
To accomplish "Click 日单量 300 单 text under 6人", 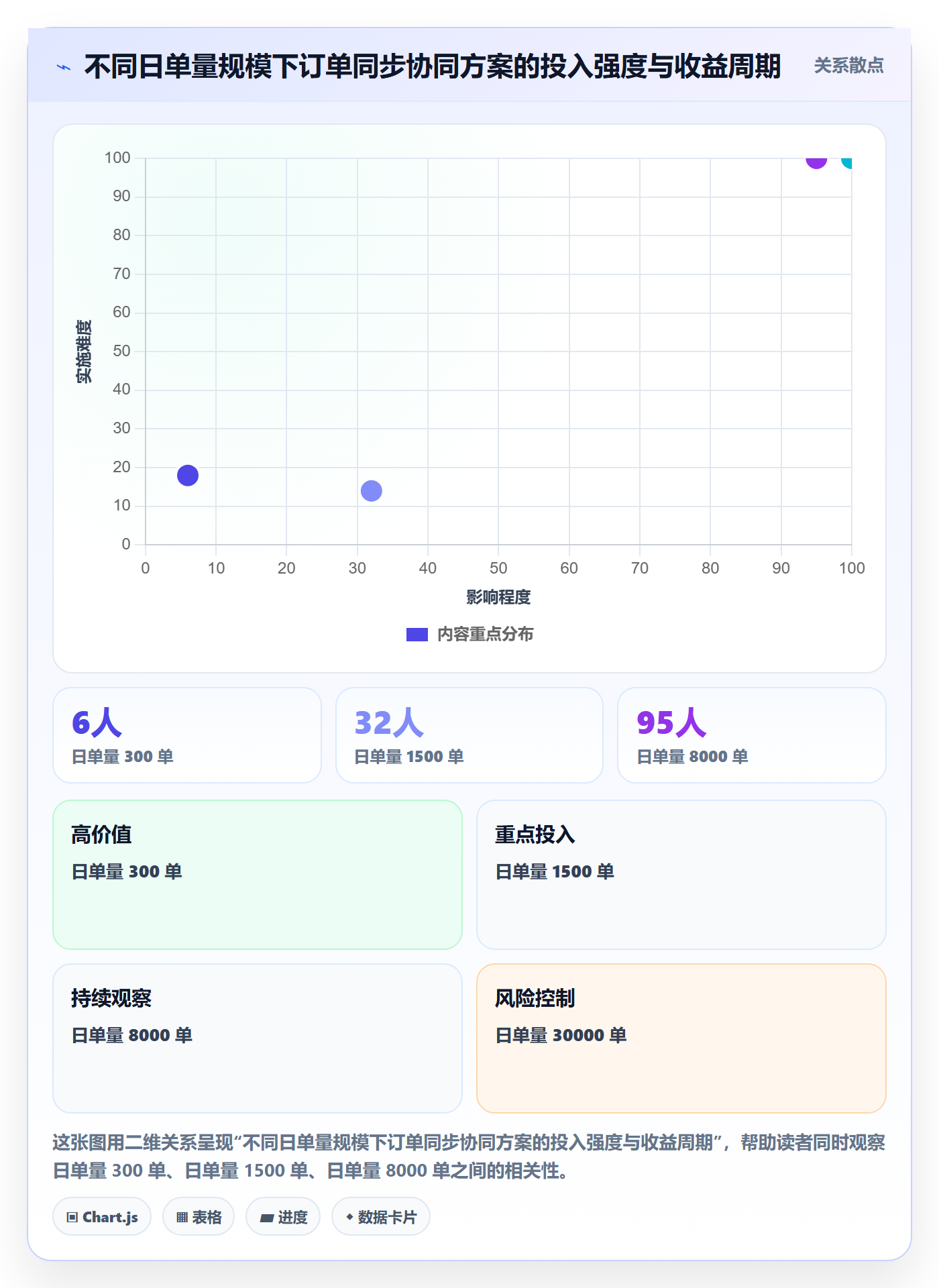I will click(x=123, y=757).
